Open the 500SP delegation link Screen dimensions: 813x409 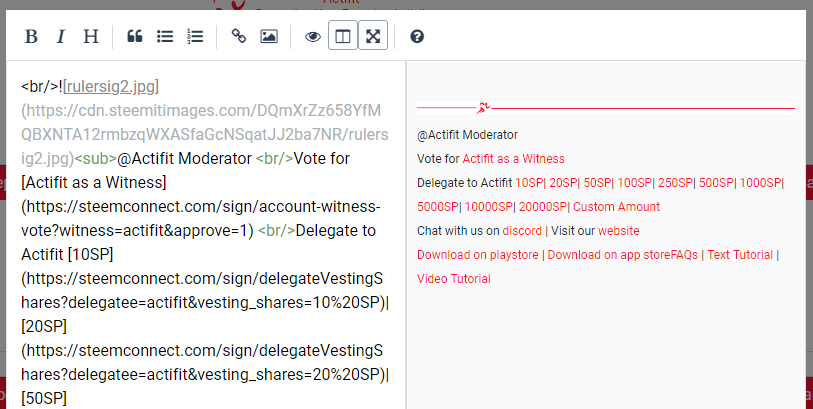click(717, 182)
